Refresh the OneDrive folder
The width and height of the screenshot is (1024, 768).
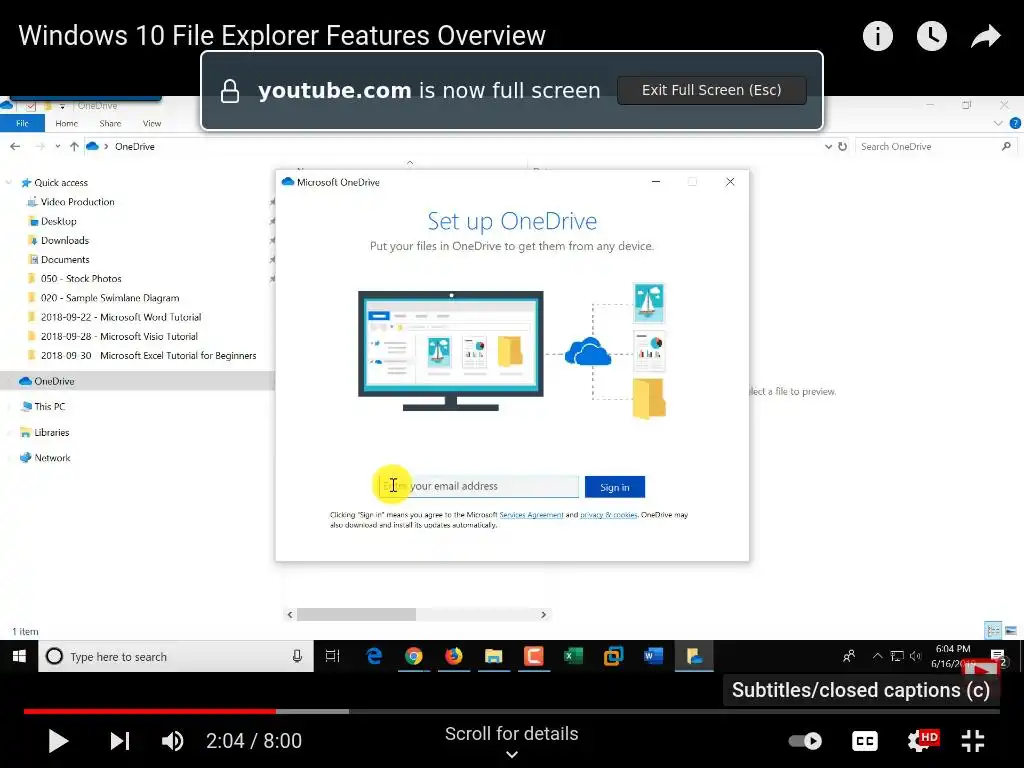(x=842, y=146)
